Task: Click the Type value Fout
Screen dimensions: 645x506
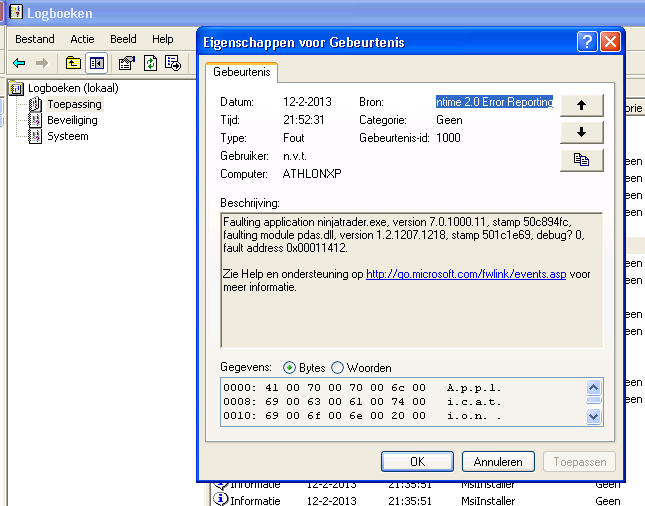Action: click(294, 138)
